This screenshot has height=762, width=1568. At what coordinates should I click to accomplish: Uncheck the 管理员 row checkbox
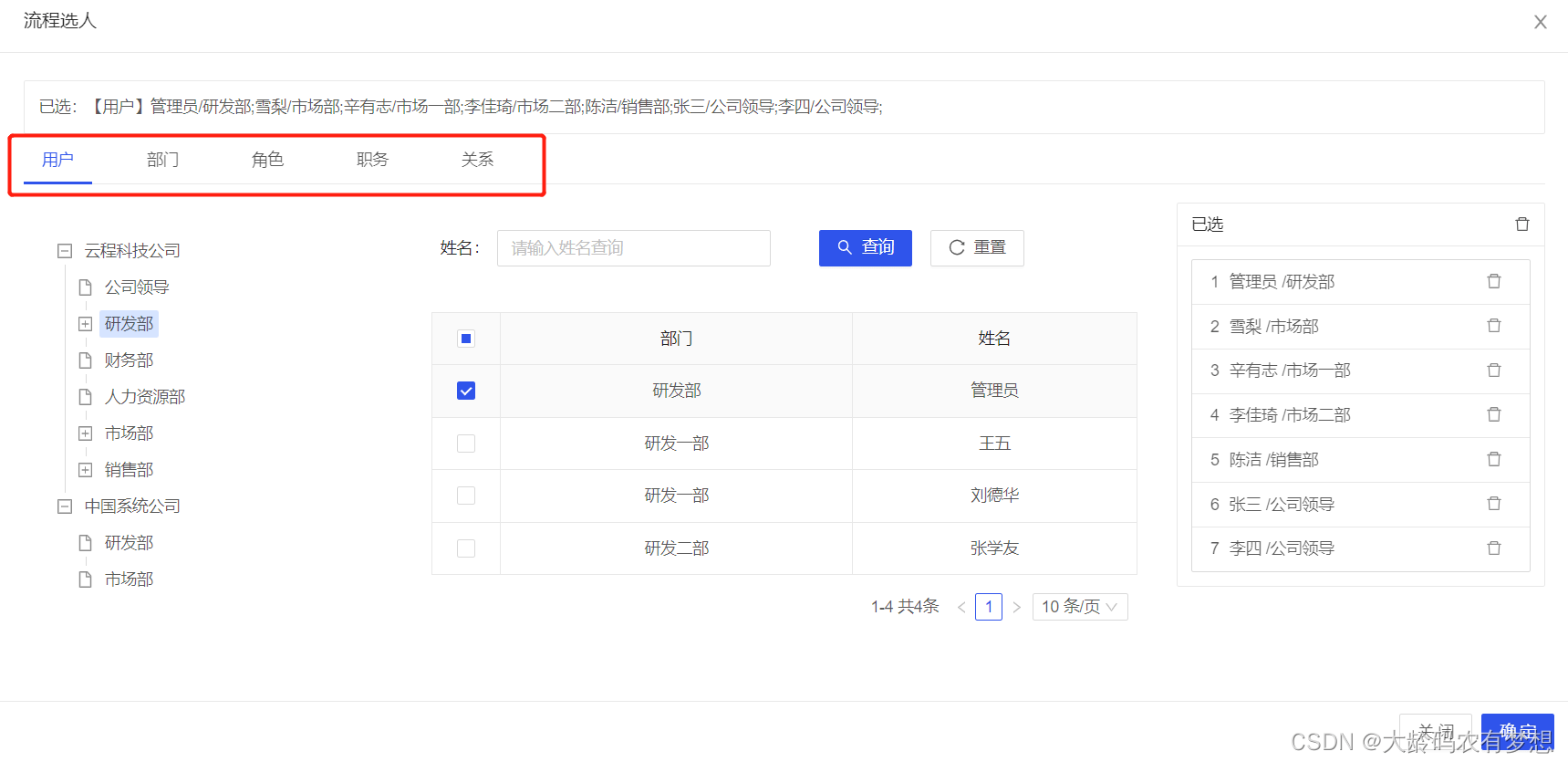(466, 391)
